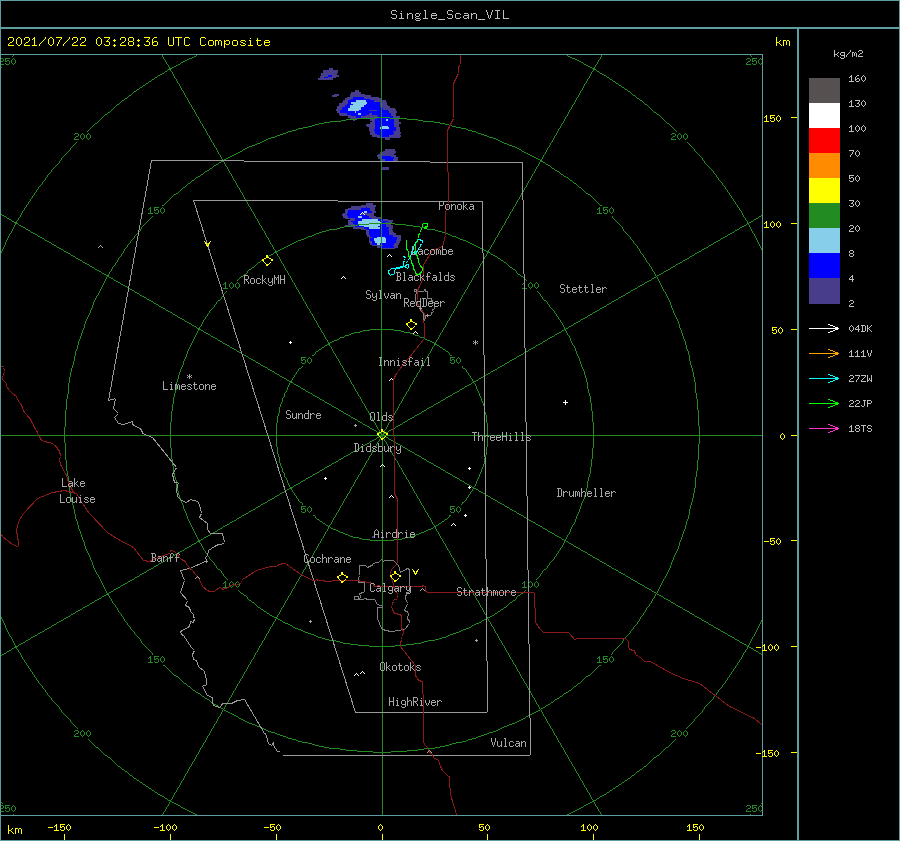
Task: Click the Vulcan label
Action: tap(508, 743)
